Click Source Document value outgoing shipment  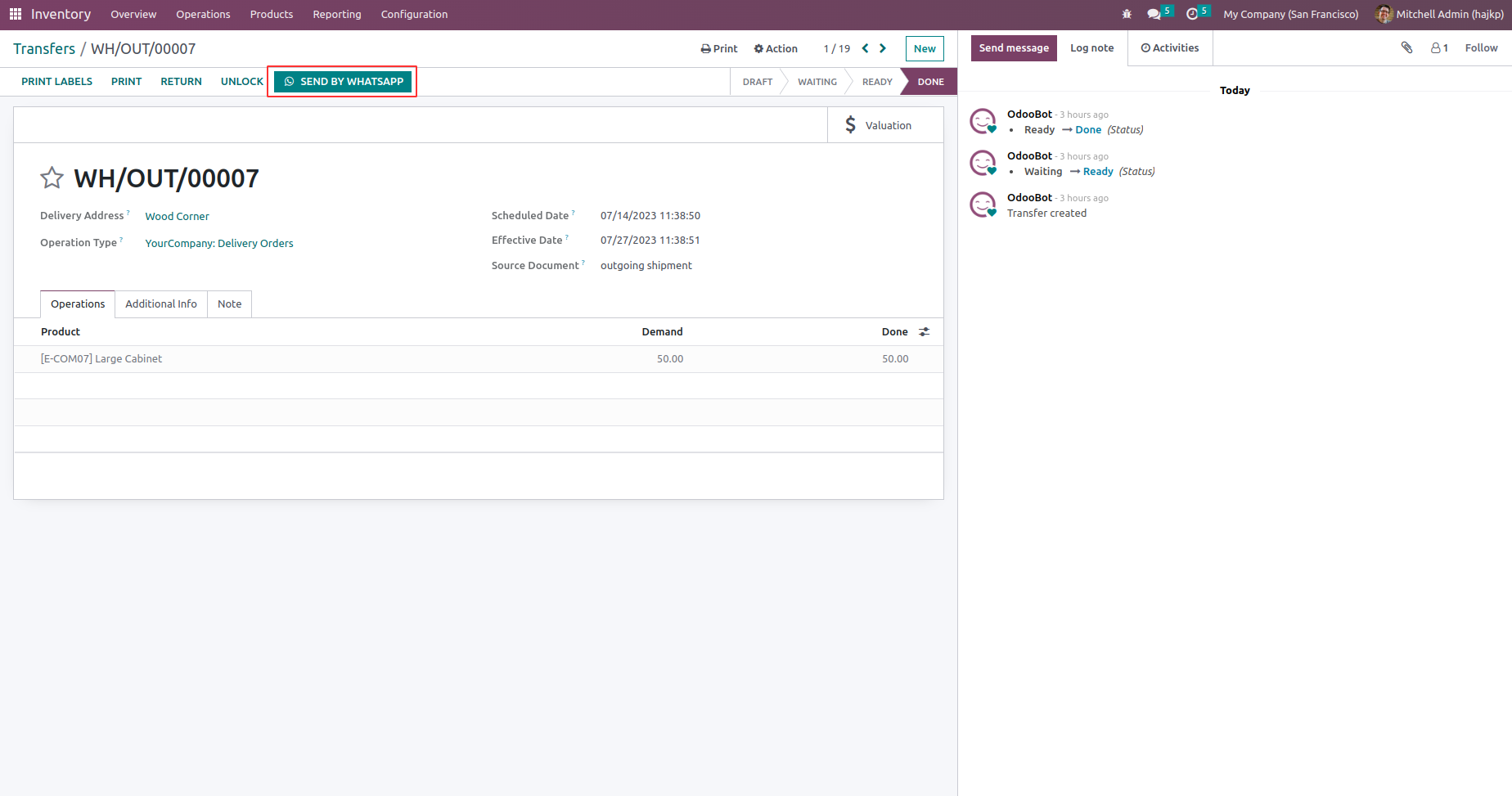[646, 265]
